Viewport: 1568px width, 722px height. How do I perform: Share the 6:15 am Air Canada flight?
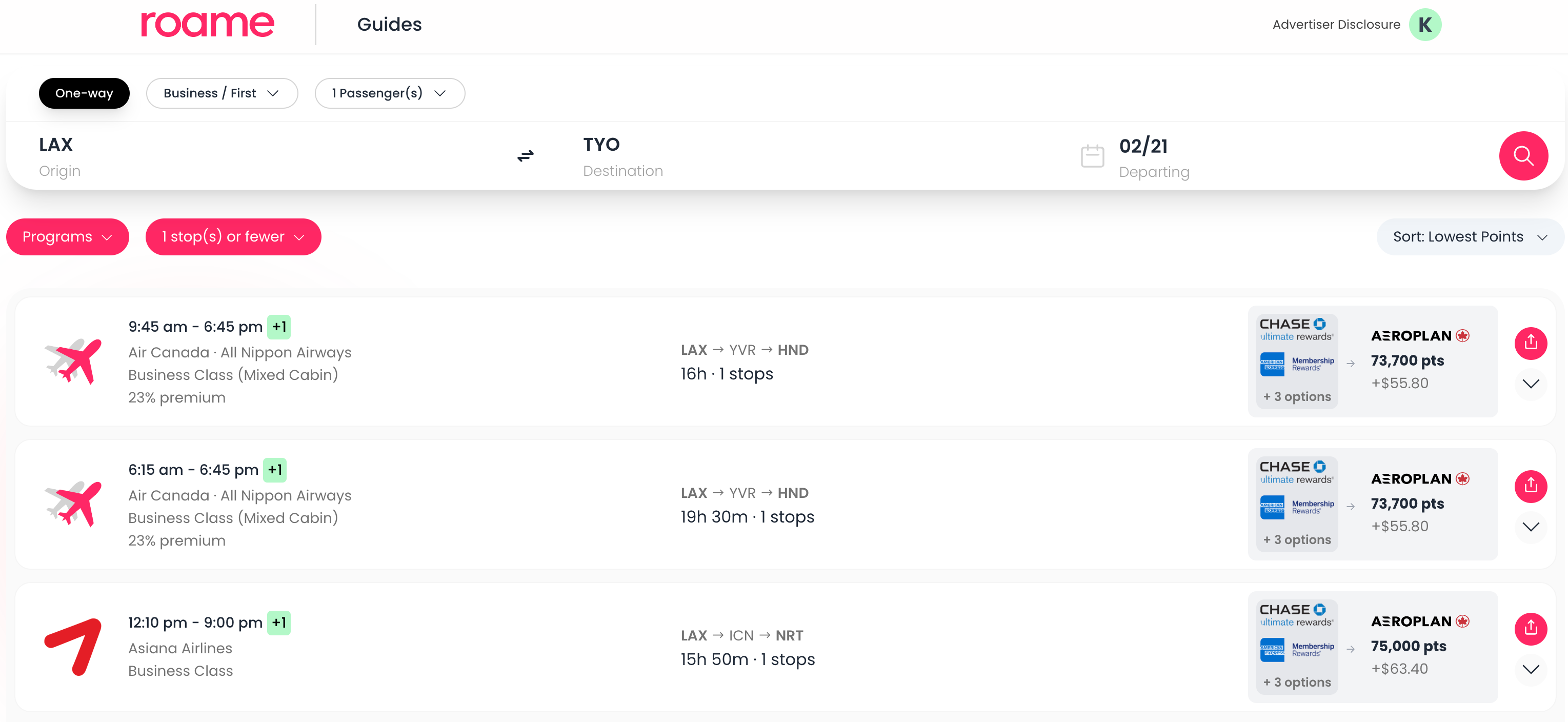[1530, 486]
